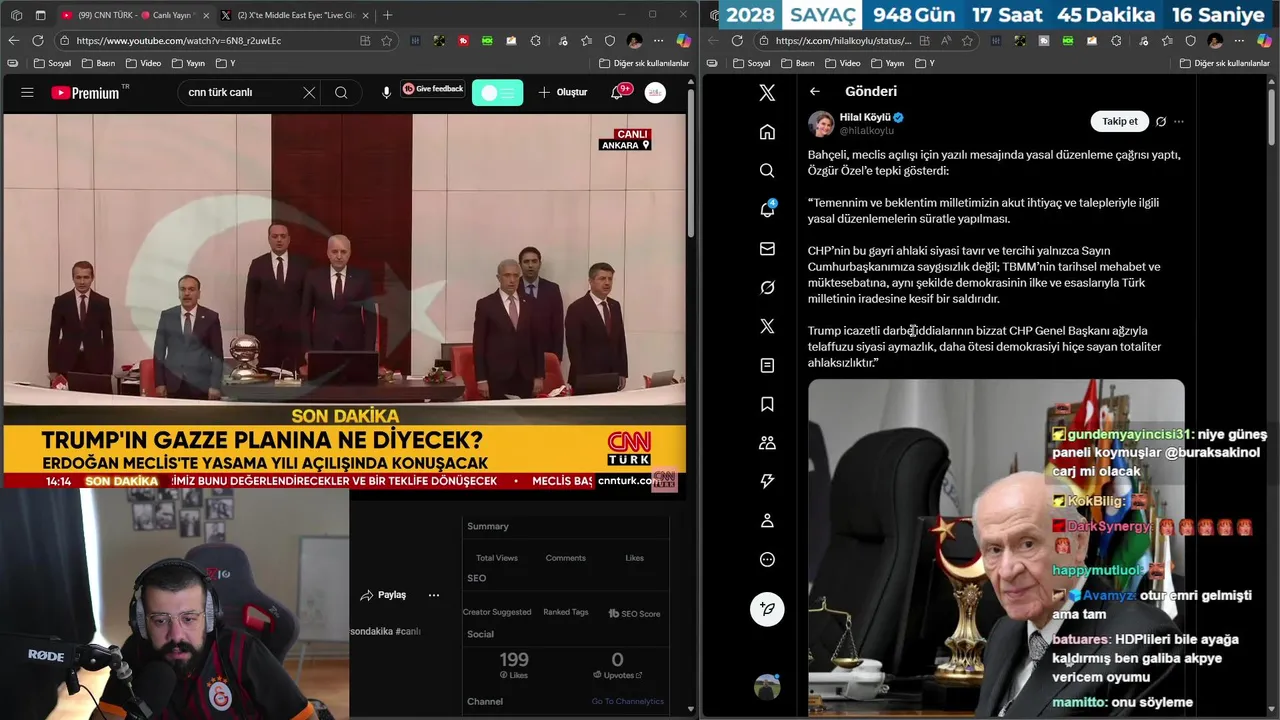
Task: Open Sosyal bookmark folder in left browser
Action: 52,63
